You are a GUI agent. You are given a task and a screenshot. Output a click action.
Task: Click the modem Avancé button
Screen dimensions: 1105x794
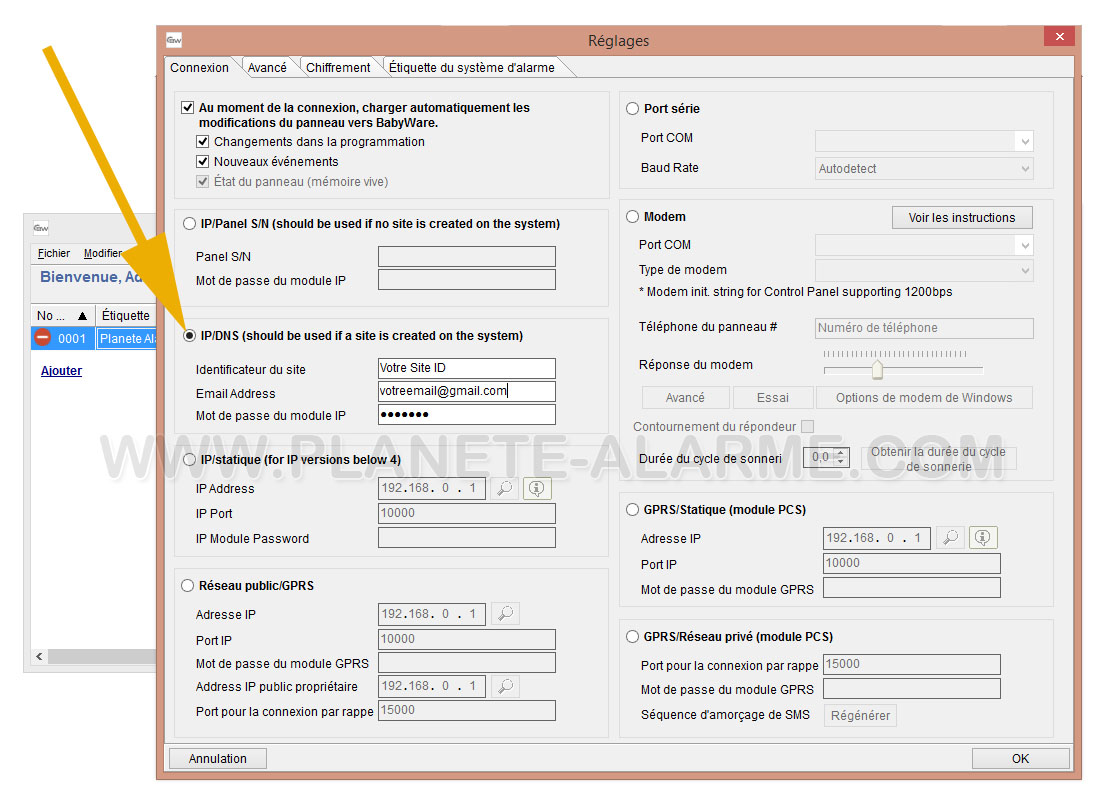(685, 397)
